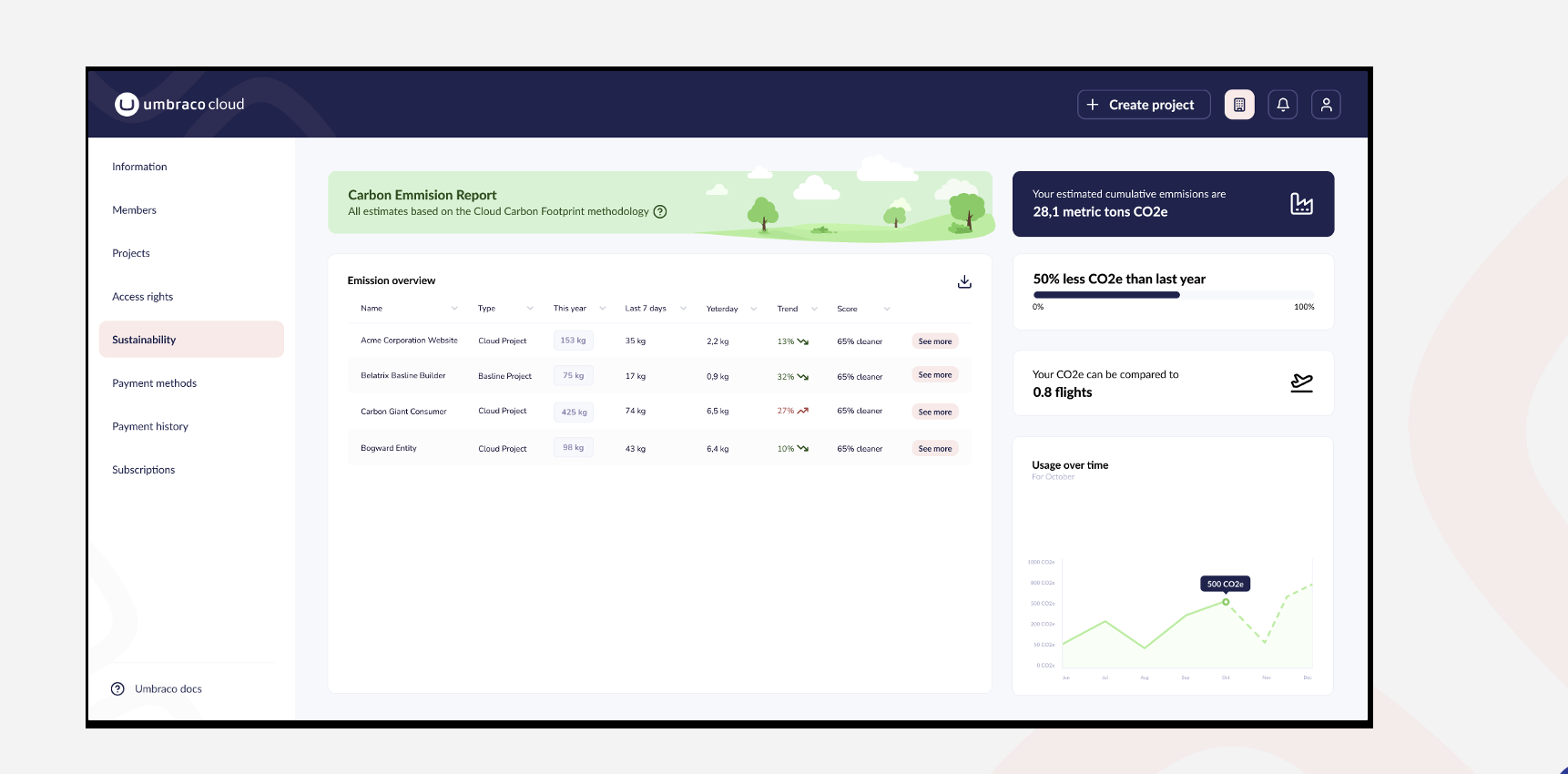
Task: Expand the Trend column chevron
Action: click(814, 309)
